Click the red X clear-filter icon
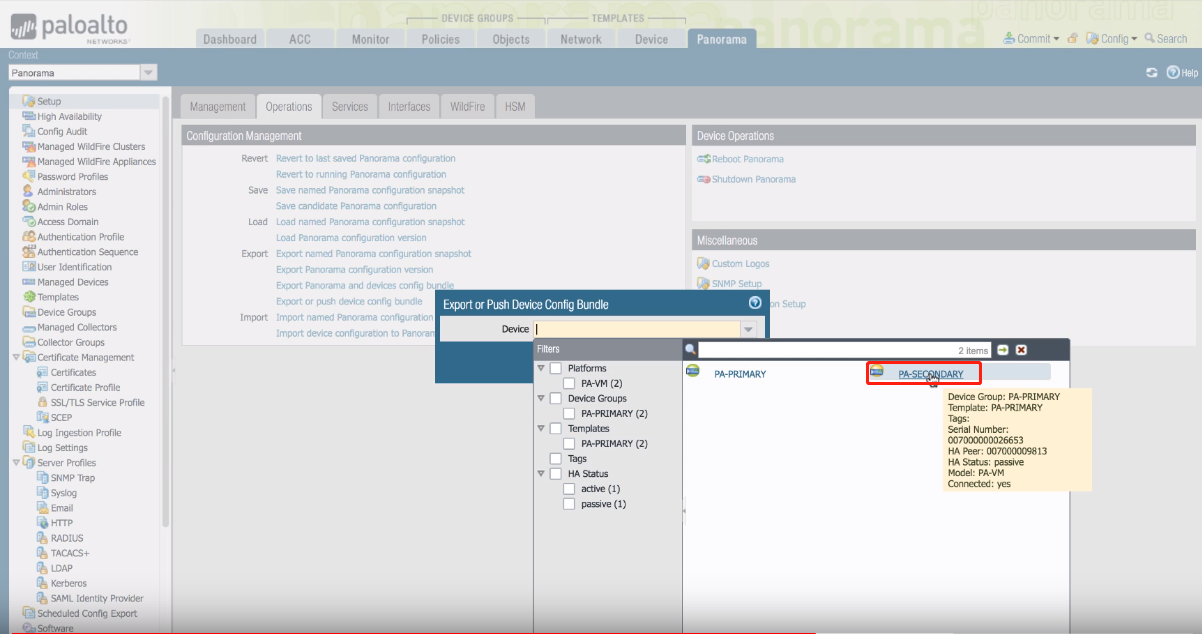Image resolution: width=1202 pixels, height=634 pixels. [x=1021, y=350]
